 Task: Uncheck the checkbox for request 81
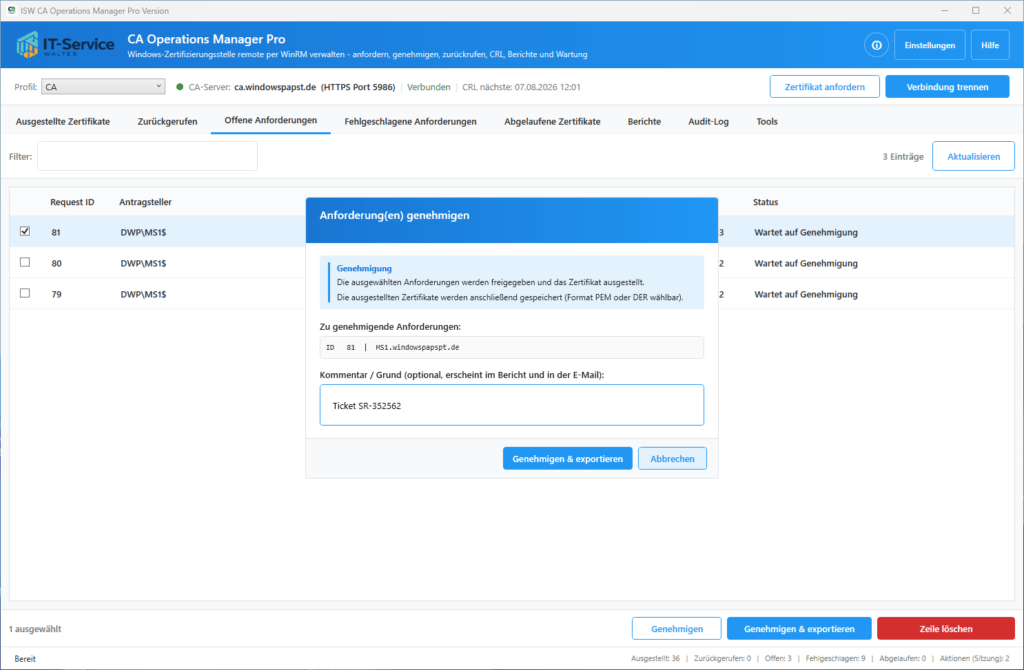click(25, 231)
